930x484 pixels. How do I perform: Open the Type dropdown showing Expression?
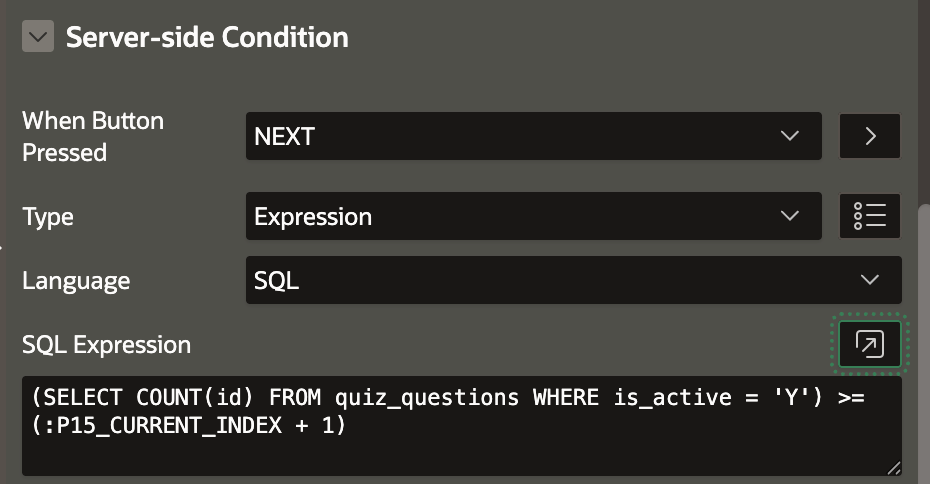(533, 216)
